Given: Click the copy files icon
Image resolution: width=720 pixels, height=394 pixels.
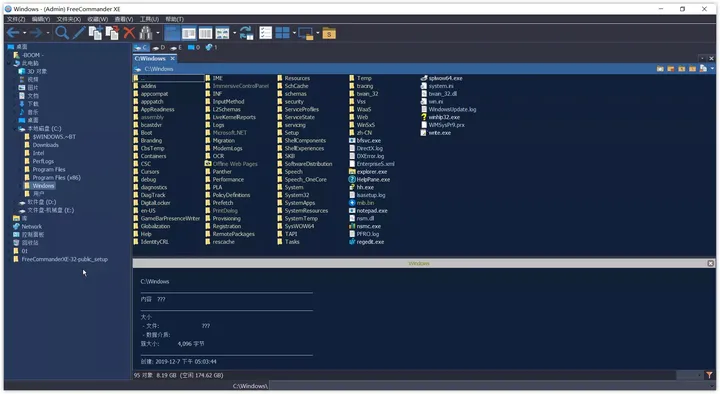Looking at the screenshot, I should click(x=96, y=33).
